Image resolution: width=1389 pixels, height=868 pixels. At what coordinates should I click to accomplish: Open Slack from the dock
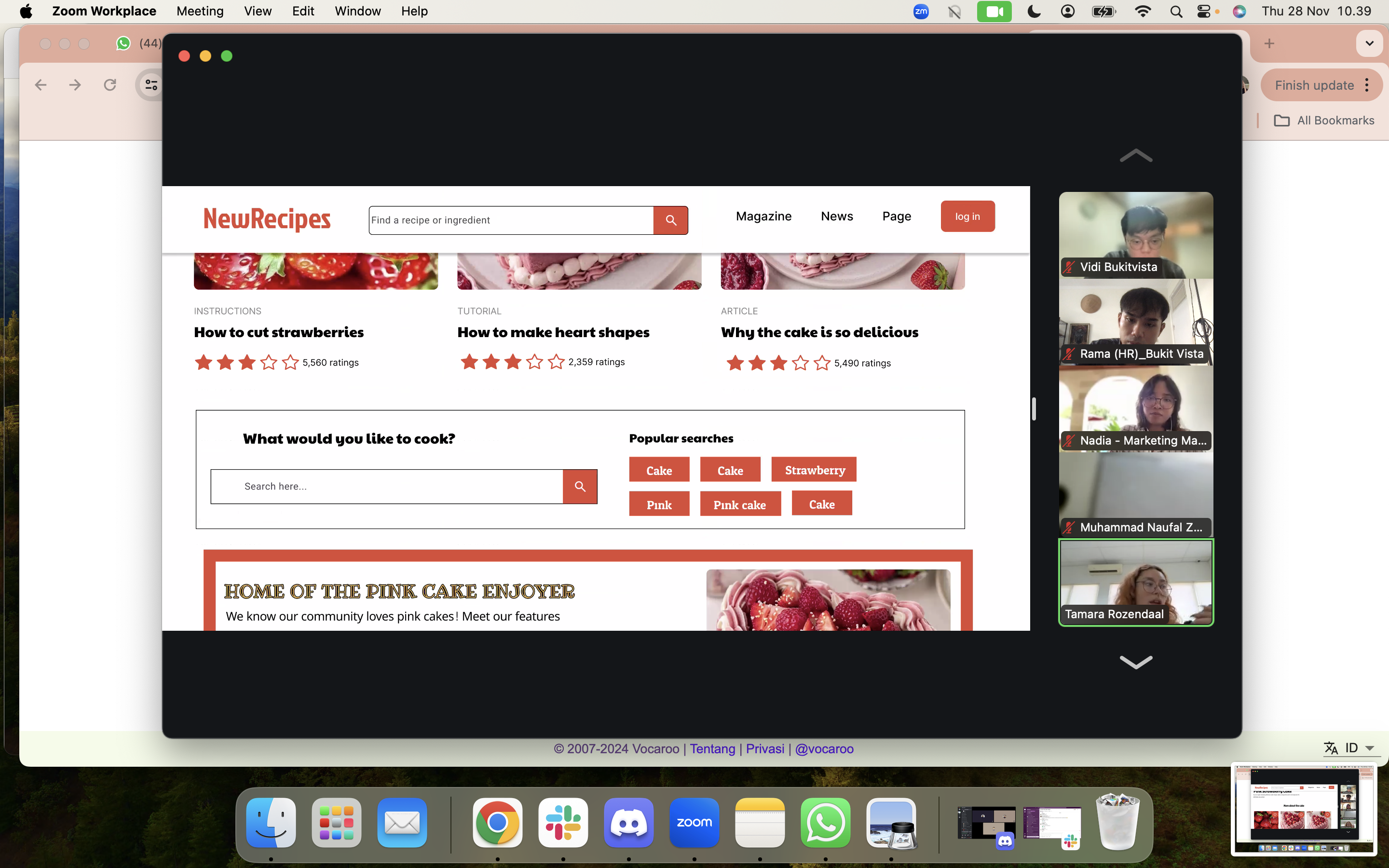point(563,823)
